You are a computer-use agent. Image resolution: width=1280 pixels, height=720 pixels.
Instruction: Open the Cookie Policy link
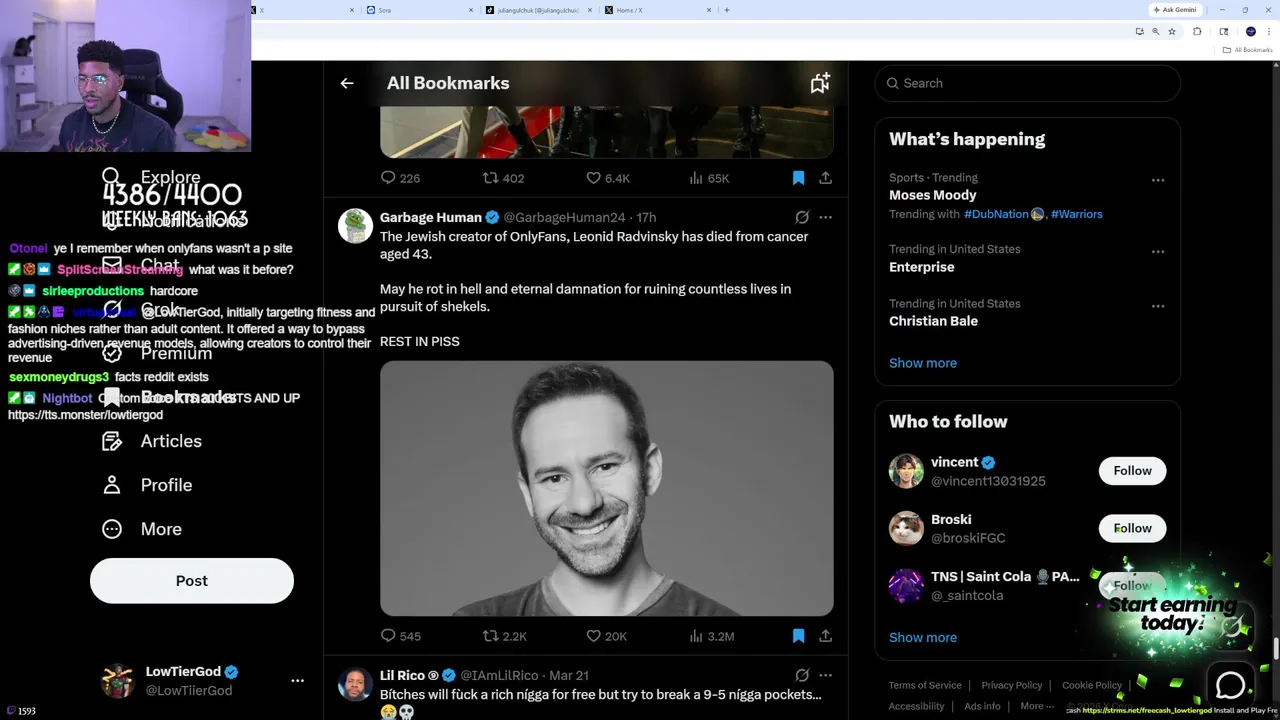coord(1092,685)
